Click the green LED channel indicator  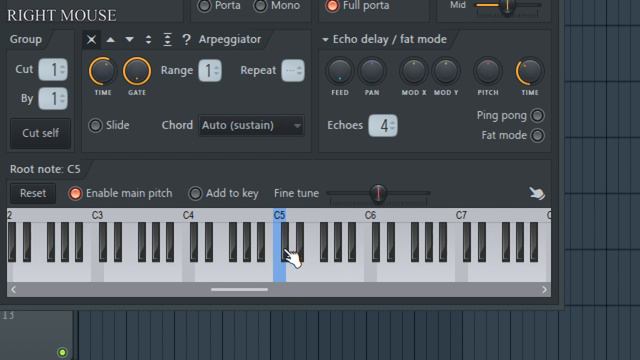pyautogui.click(x=62, y=352)
